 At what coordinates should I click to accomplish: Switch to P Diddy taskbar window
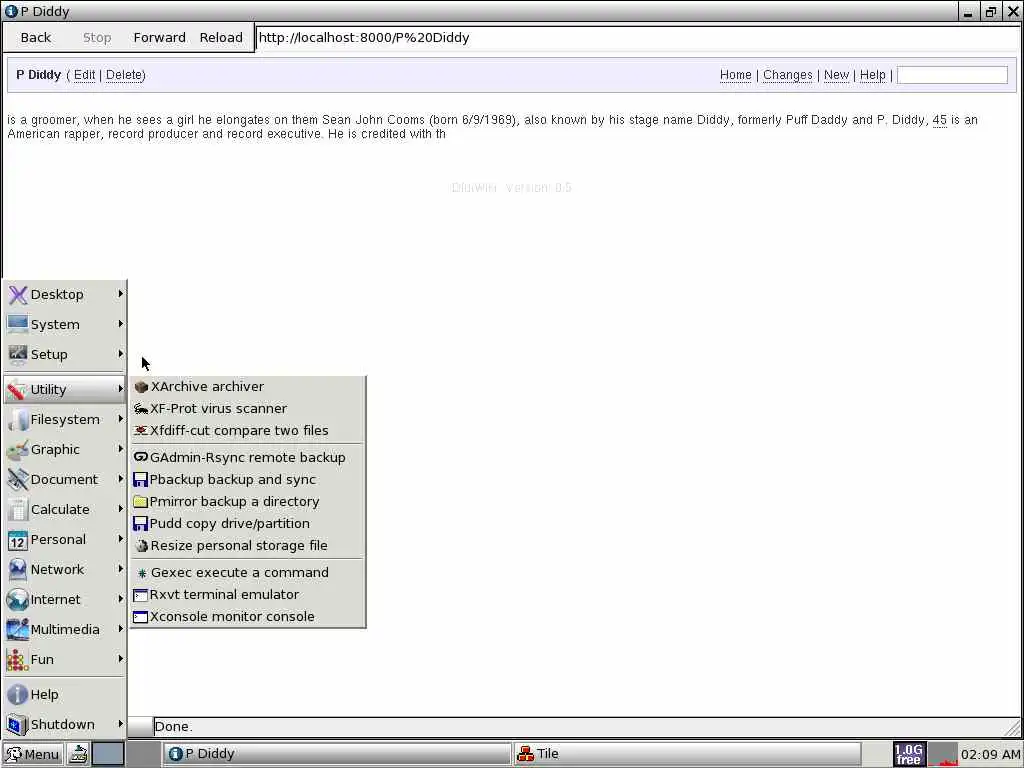pos(338,754)
